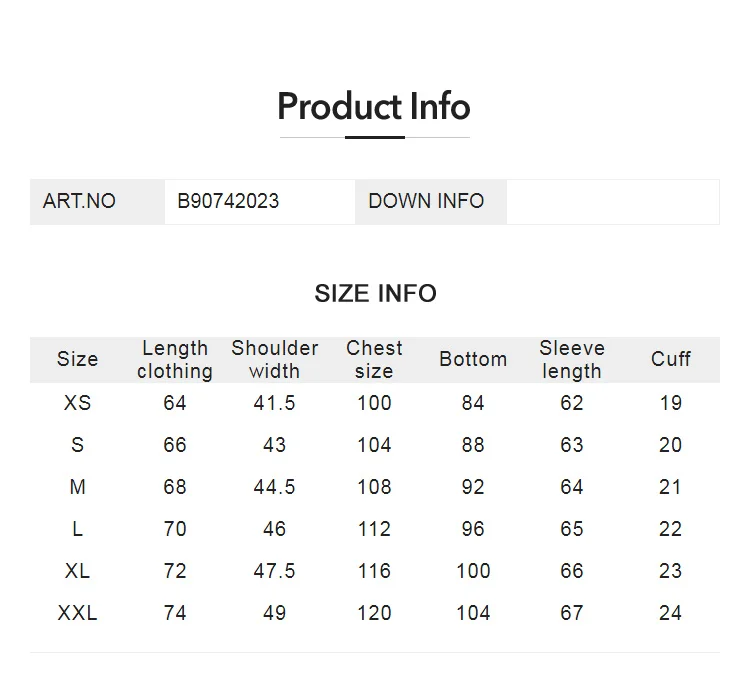
Task: Click shoulder width value 47.5
Action: pyautogui.click(x=275, y=571)
